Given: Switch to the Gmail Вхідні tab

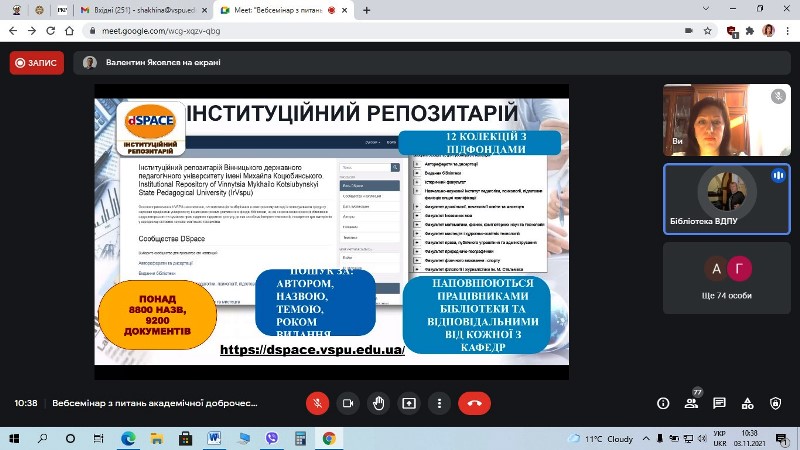Looking at the screenshot, I should click(145, 10).
